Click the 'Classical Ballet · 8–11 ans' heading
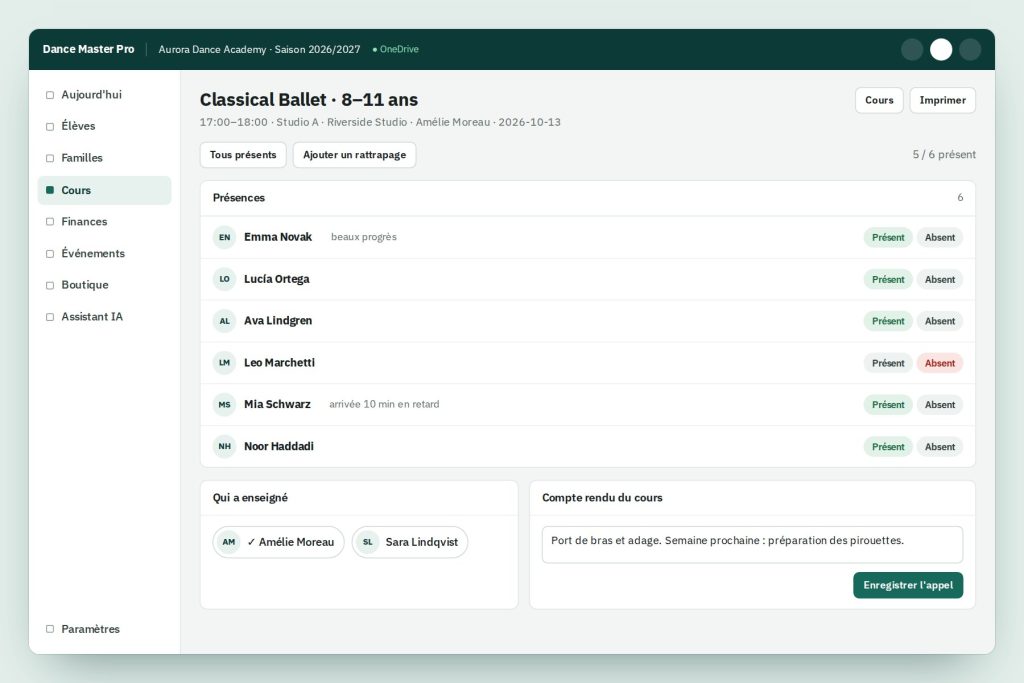 click(x=309, y=100)
